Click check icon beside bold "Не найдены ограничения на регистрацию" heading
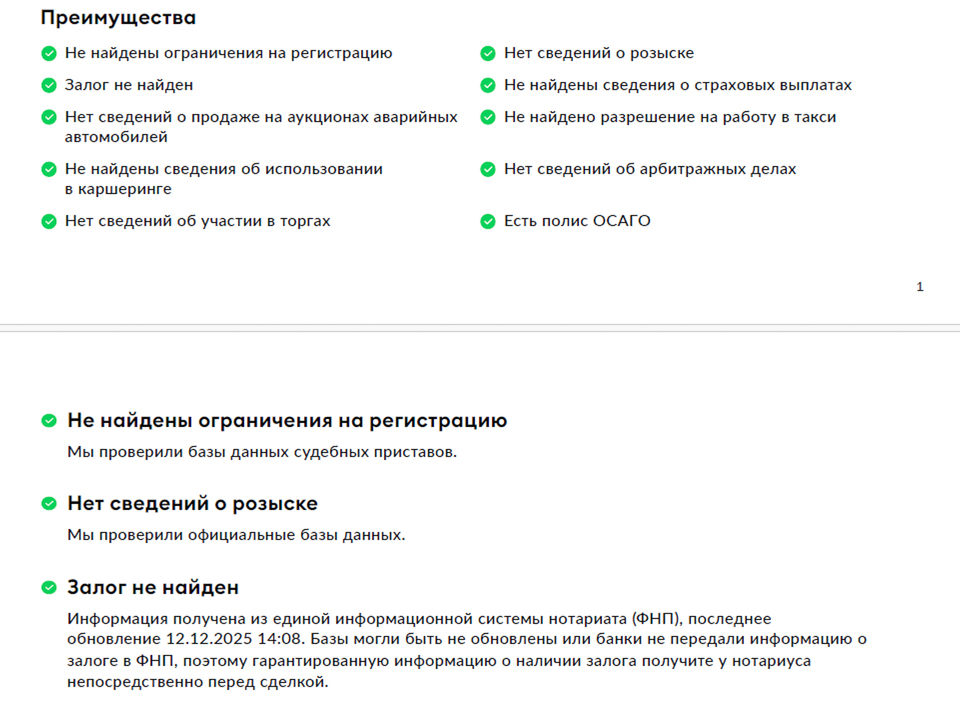 coord(48,421)
